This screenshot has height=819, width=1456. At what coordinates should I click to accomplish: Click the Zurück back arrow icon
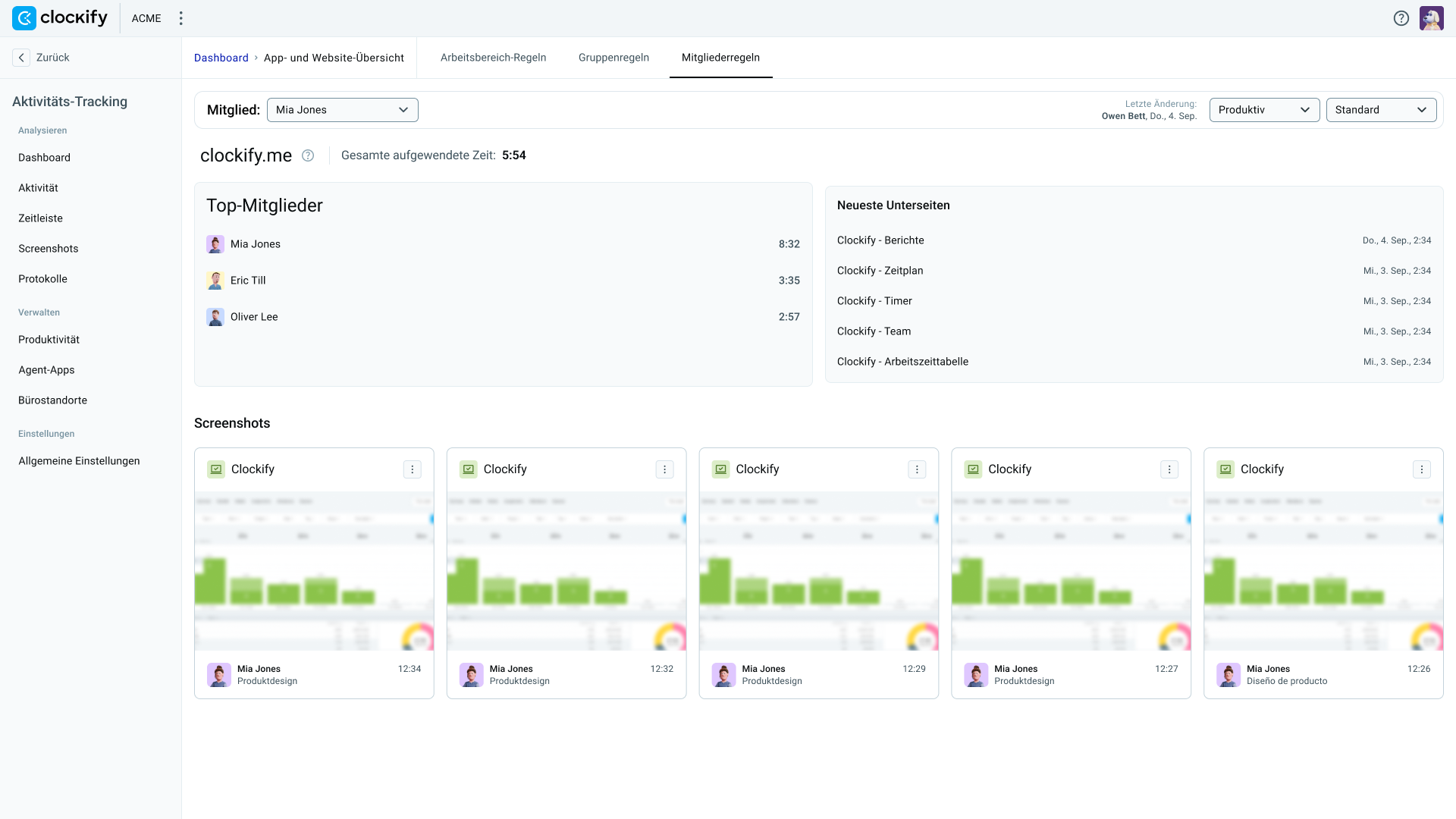[x=21, y=58]
